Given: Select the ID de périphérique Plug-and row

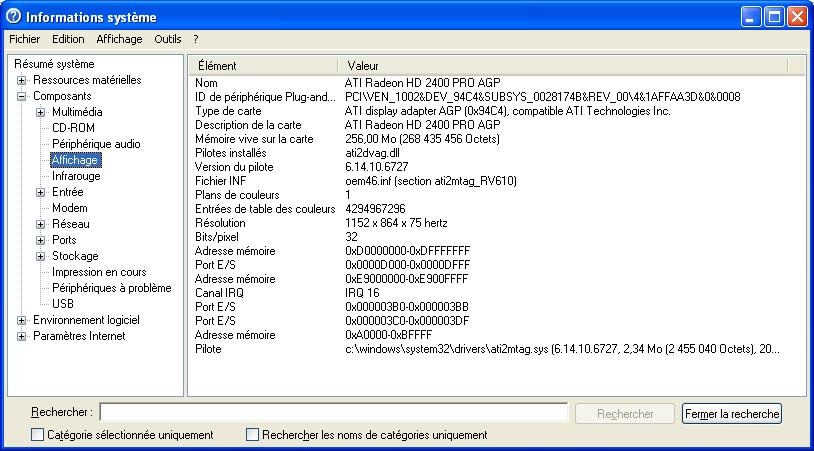Looking at the screenshot, I should 497,97.
